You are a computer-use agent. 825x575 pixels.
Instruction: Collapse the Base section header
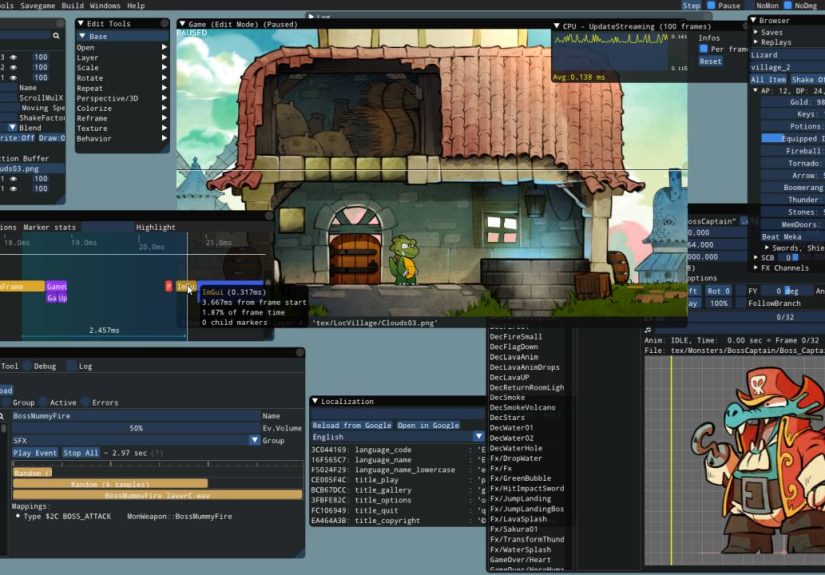pos(83,36)
